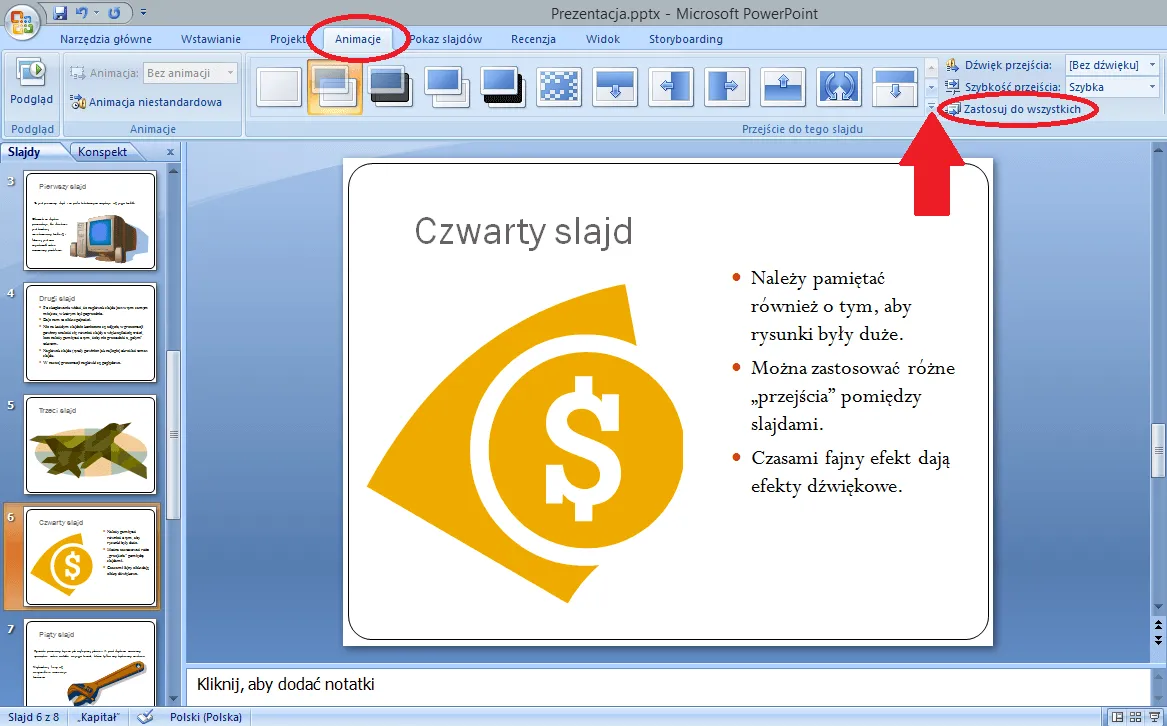
Task: Select the wipe up transition
Action: click(x=783, y=87)
